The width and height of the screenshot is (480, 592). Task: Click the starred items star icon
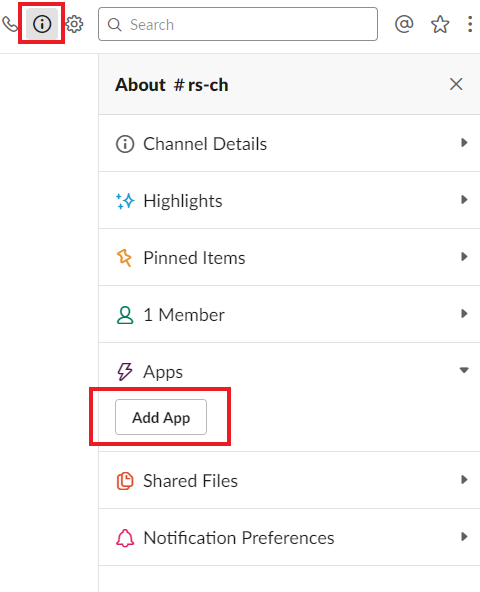440,25
